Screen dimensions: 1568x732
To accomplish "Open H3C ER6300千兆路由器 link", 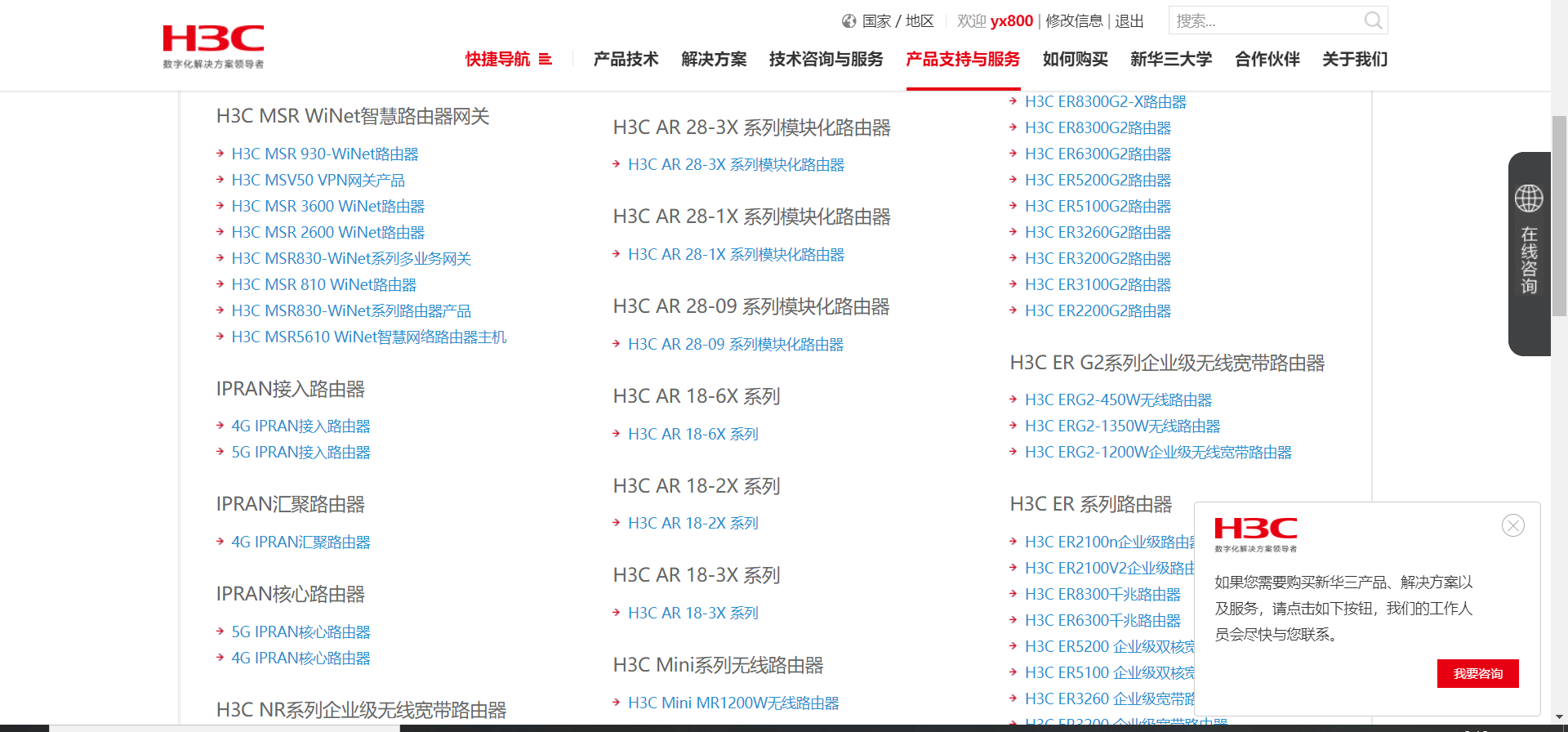I will (x=1103, y=620).
